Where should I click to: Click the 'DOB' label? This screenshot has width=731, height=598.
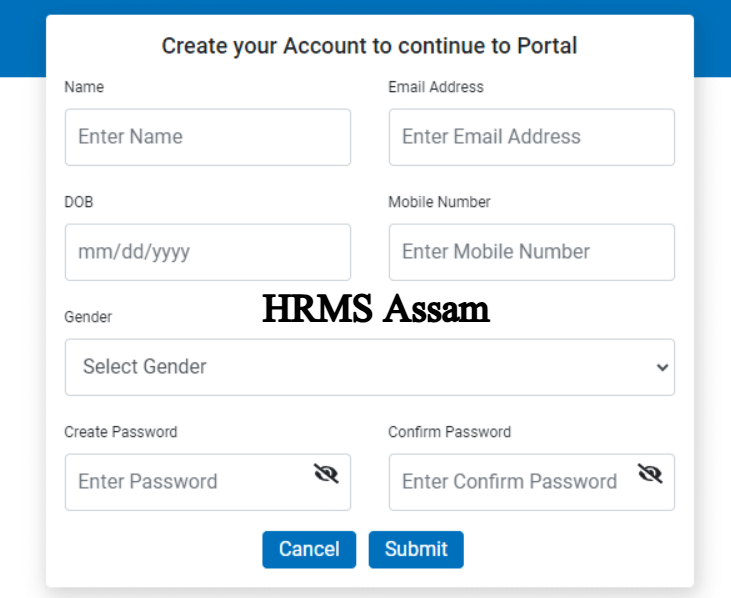pyautogui.click(x=79, y=202)
